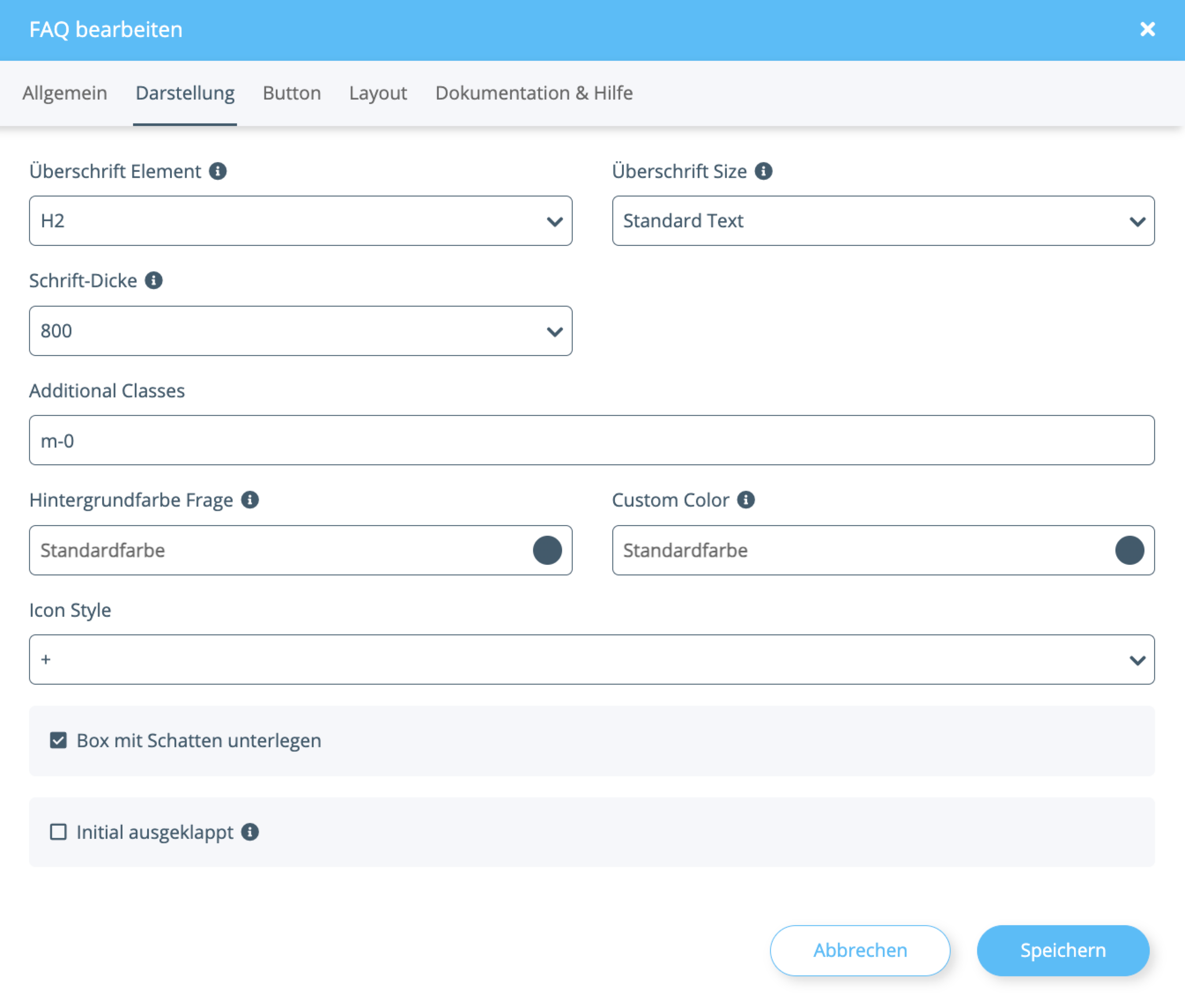Click the Speichern button
Screen dimensions: 1185x1008
1063,950
